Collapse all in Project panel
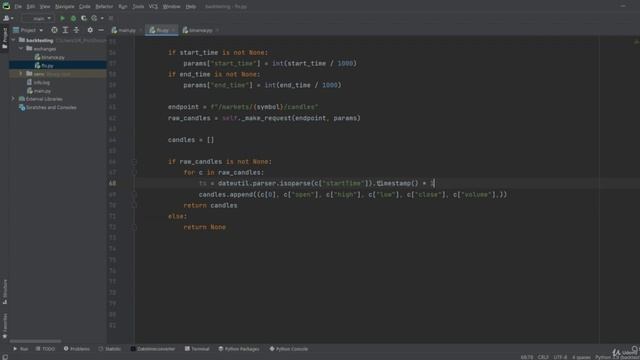Viewport: 640px width, 360px height. point(76,30)
